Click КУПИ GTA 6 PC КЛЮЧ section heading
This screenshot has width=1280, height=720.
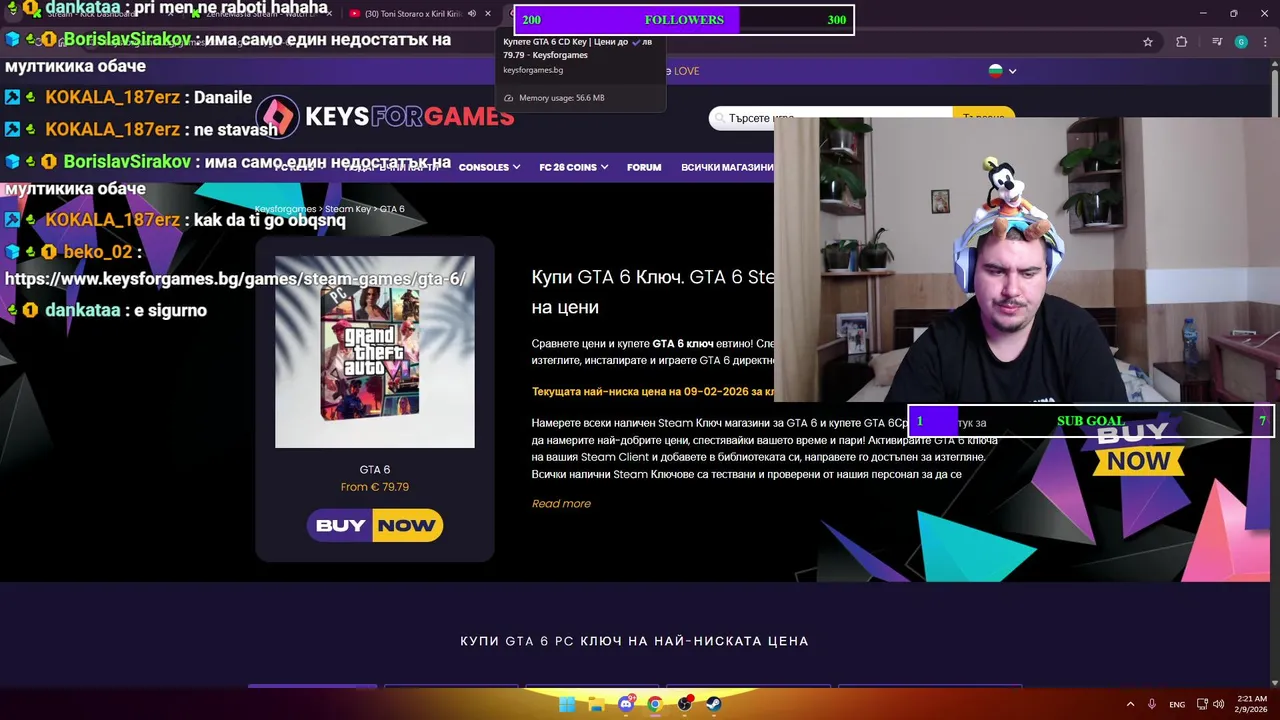click(x=634, y=641)
